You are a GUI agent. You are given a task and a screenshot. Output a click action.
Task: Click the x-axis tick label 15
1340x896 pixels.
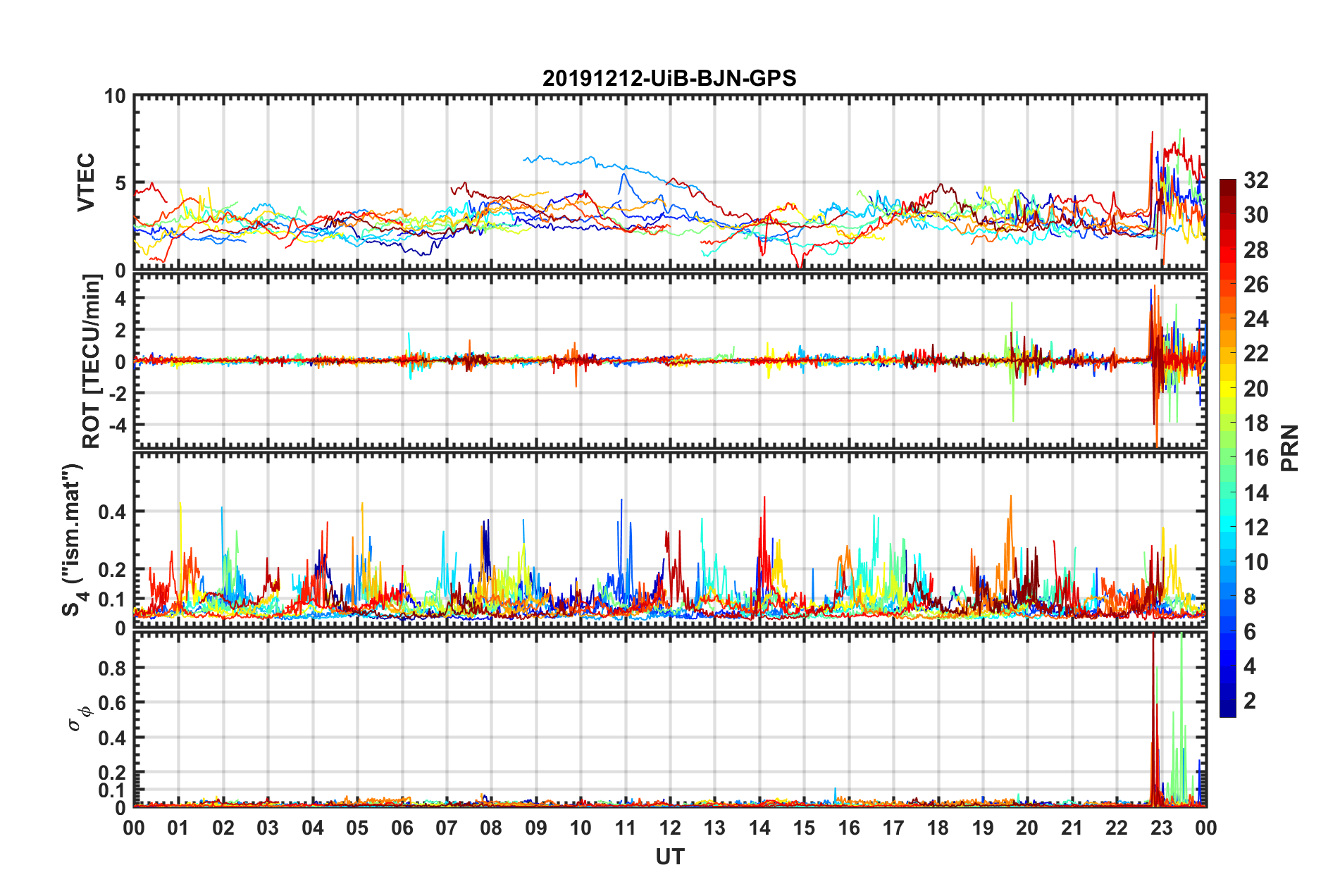[x=804, y=828]
